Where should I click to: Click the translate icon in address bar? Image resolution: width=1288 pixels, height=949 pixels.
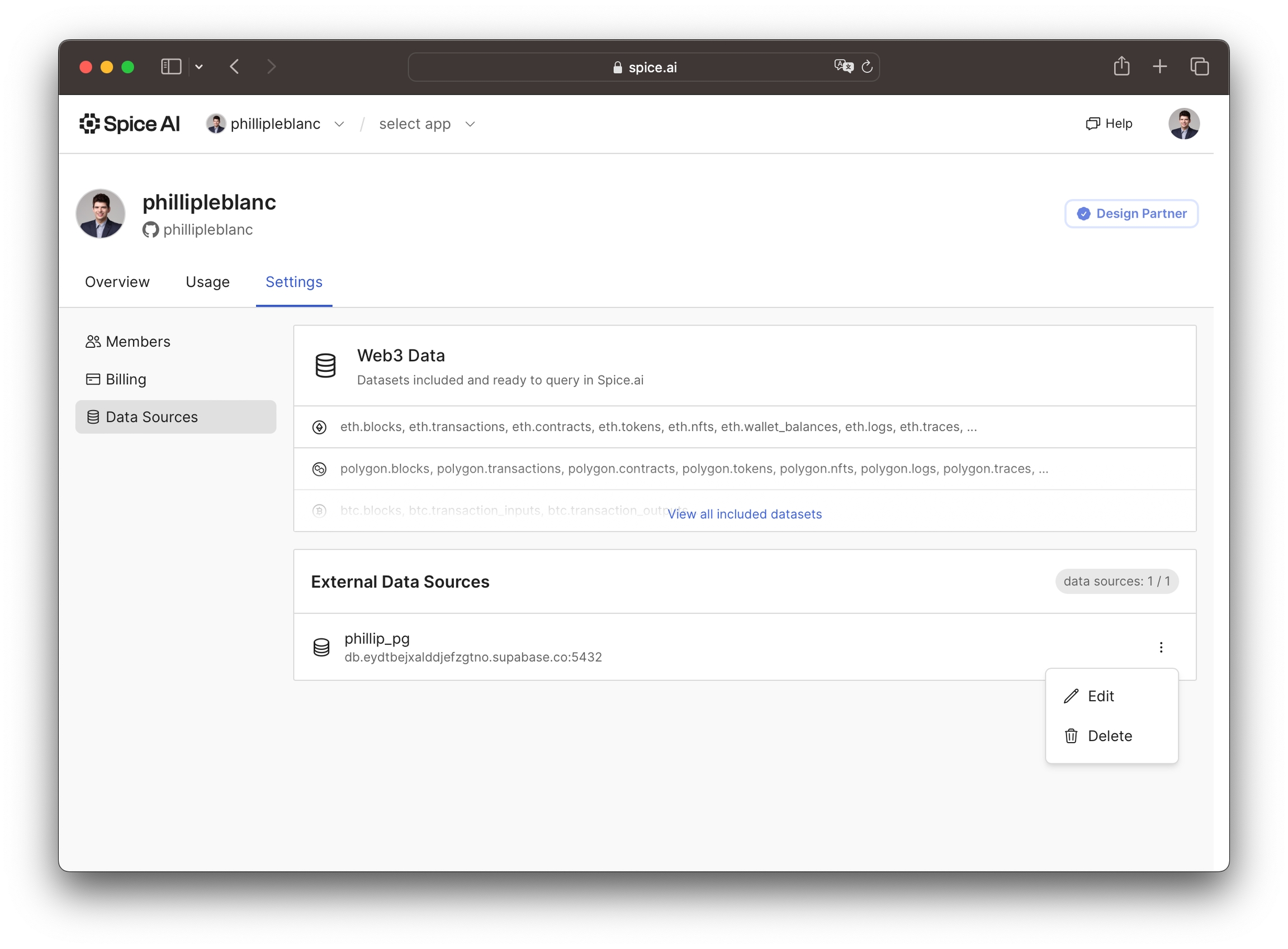tap(843, 66)
